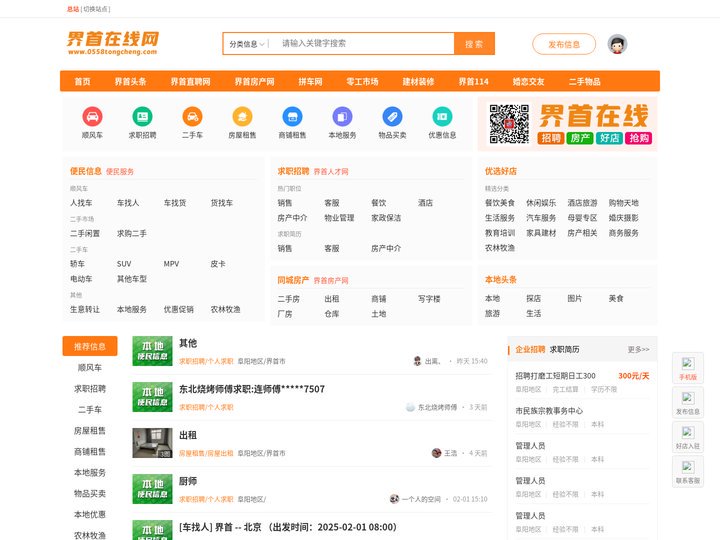Click the 发布信息 floating sidebar icon

pyautogui.click(x=687, y=403)
